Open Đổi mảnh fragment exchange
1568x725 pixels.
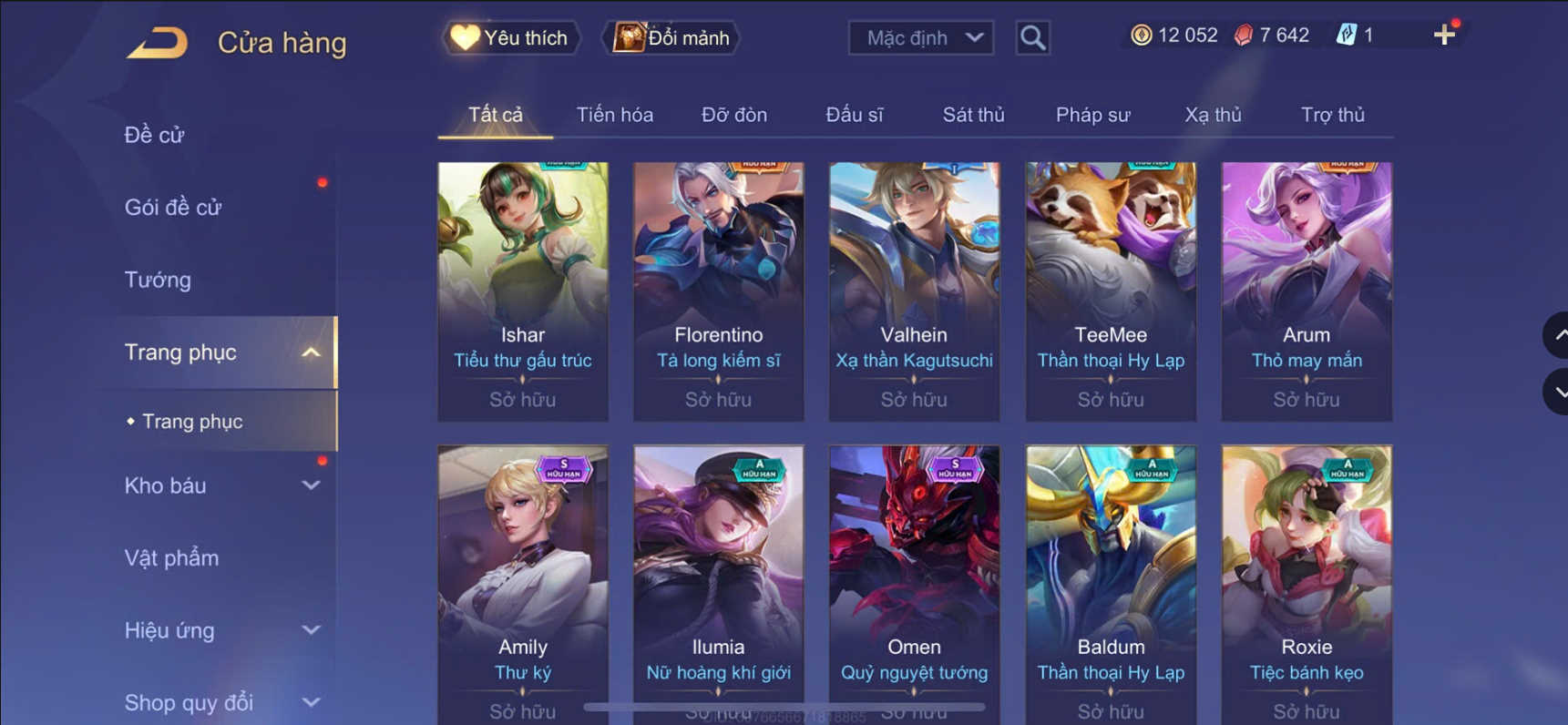(671, 37)
